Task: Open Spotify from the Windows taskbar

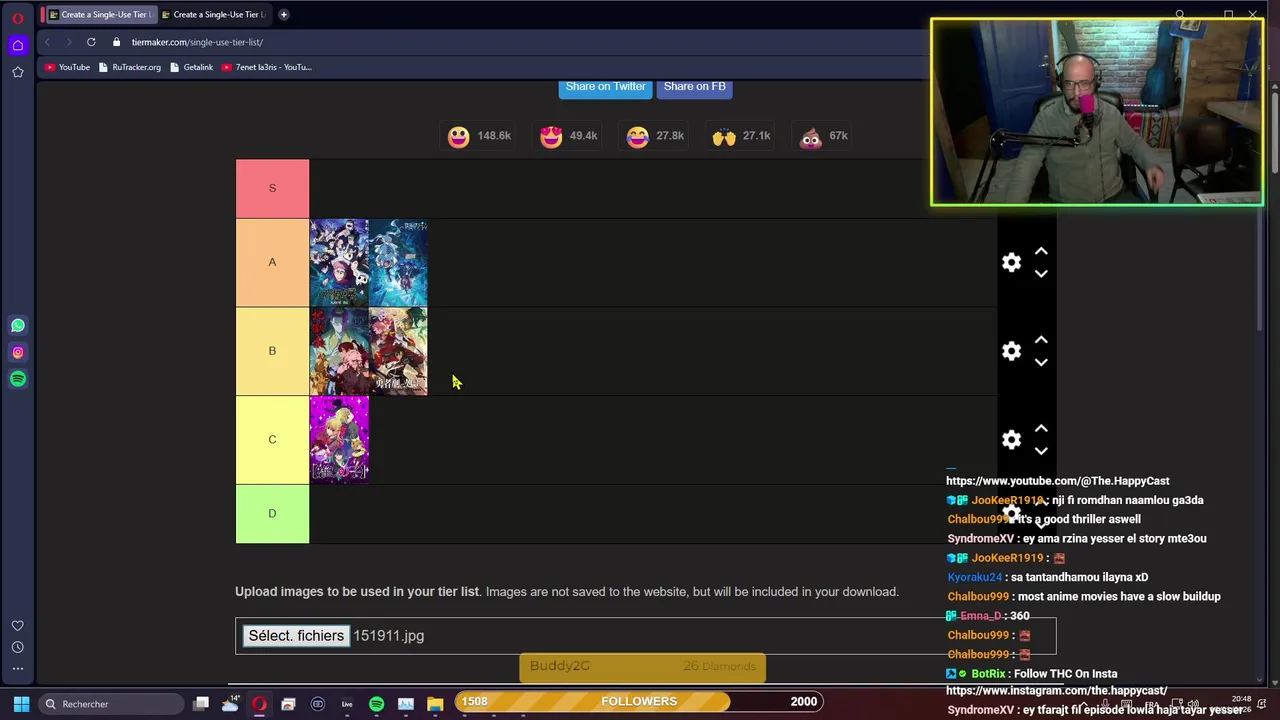Action: 376,704
